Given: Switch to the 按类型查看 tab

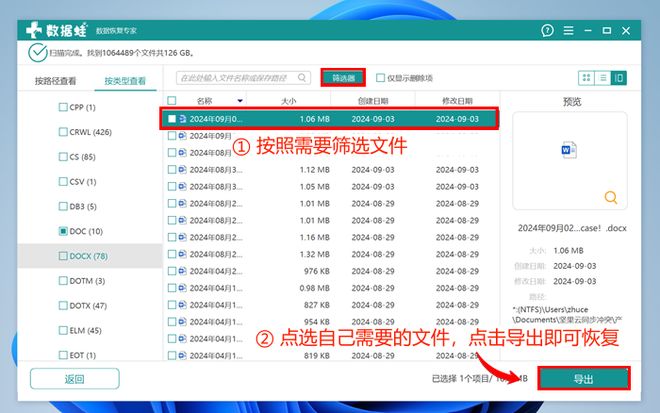Looking at the screenshot, I should click(x=125, y=81).
